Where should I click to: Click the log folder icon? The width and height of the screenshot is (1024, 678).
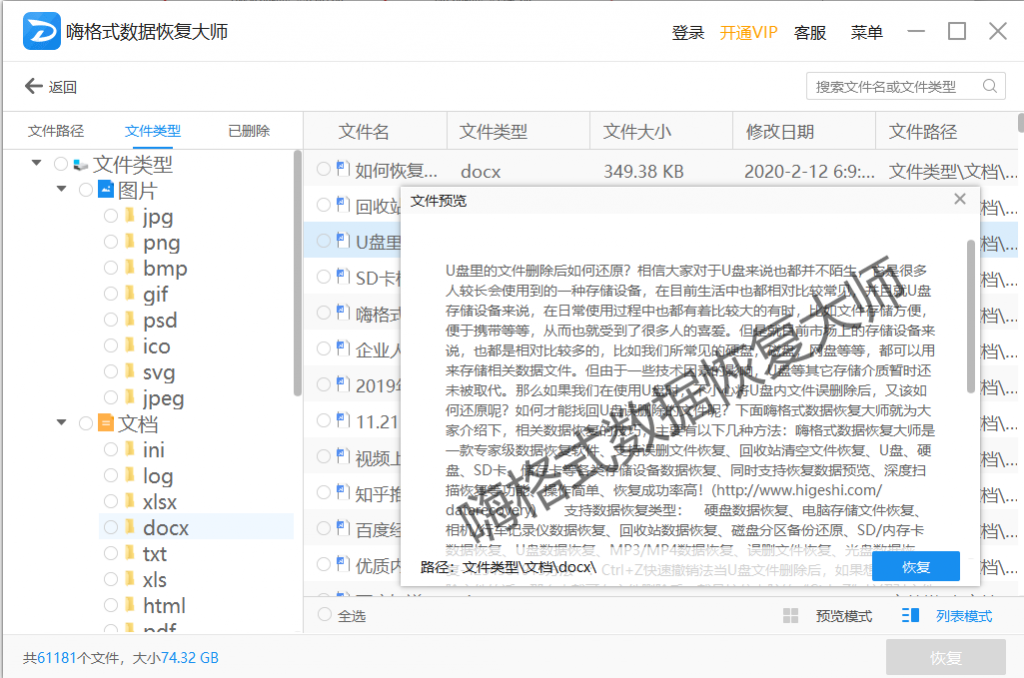[130, 475]
